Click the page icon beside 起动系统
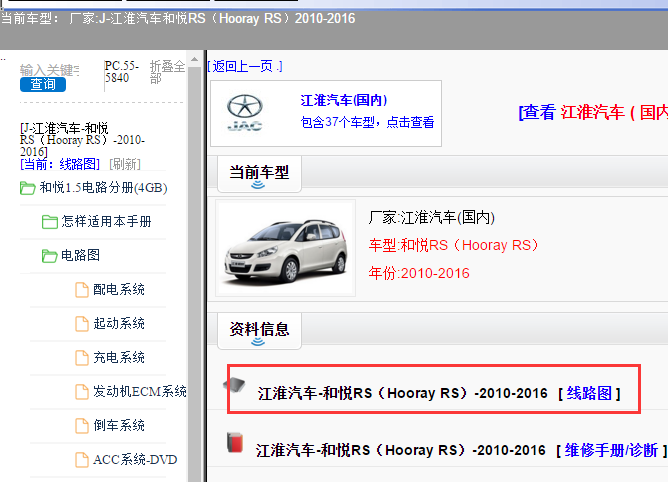Image resolution: width=668 pixels, height=482 pixels. point(82,324)
